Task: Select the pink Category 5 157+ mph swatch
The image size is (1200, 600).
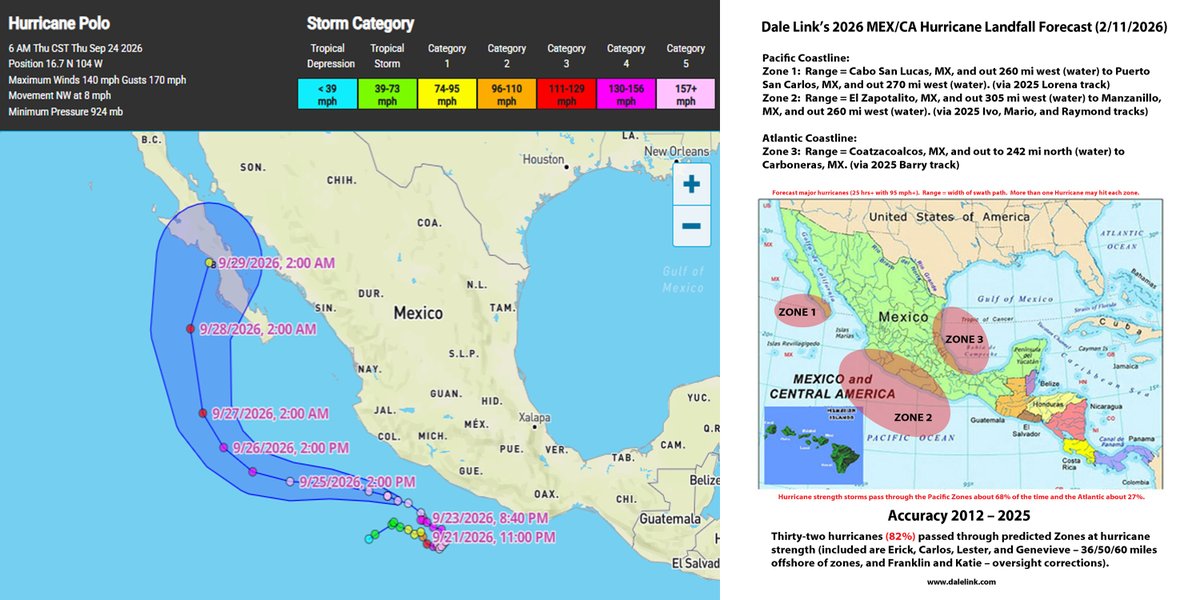Action: click(x=686, y=94)
